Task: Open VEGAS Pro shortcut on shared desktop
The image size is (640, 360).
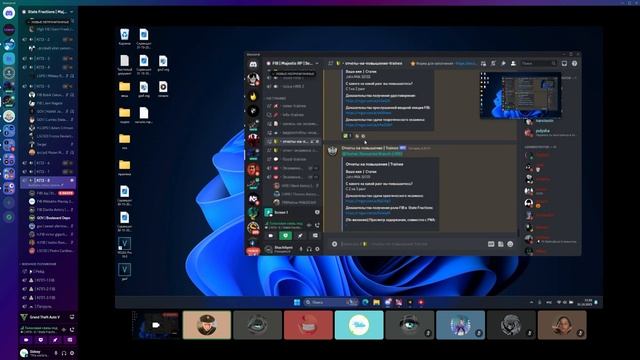Action: point(124,247)
